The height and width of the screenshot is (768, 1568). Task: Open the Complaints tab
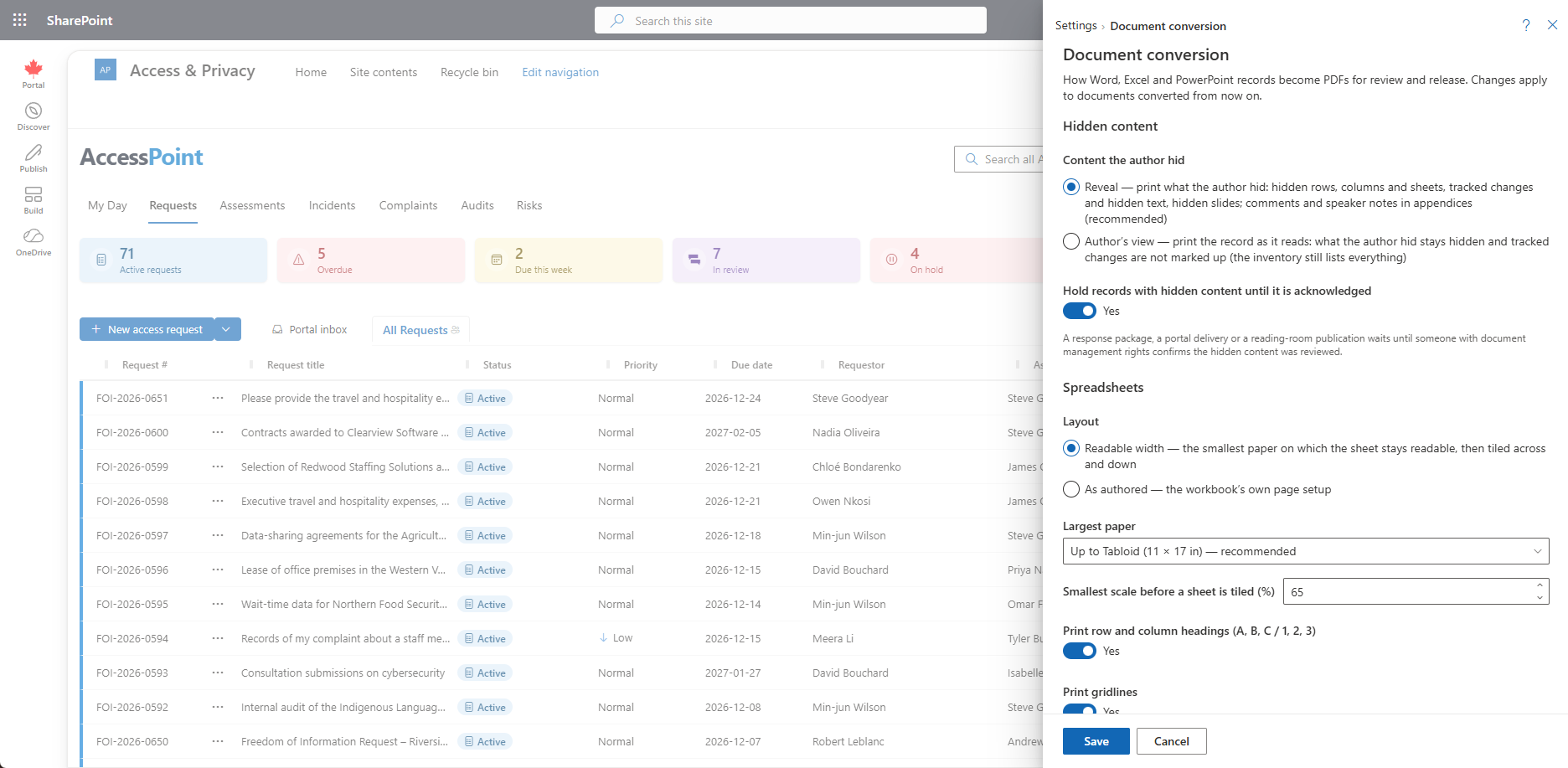coord(408,206)
